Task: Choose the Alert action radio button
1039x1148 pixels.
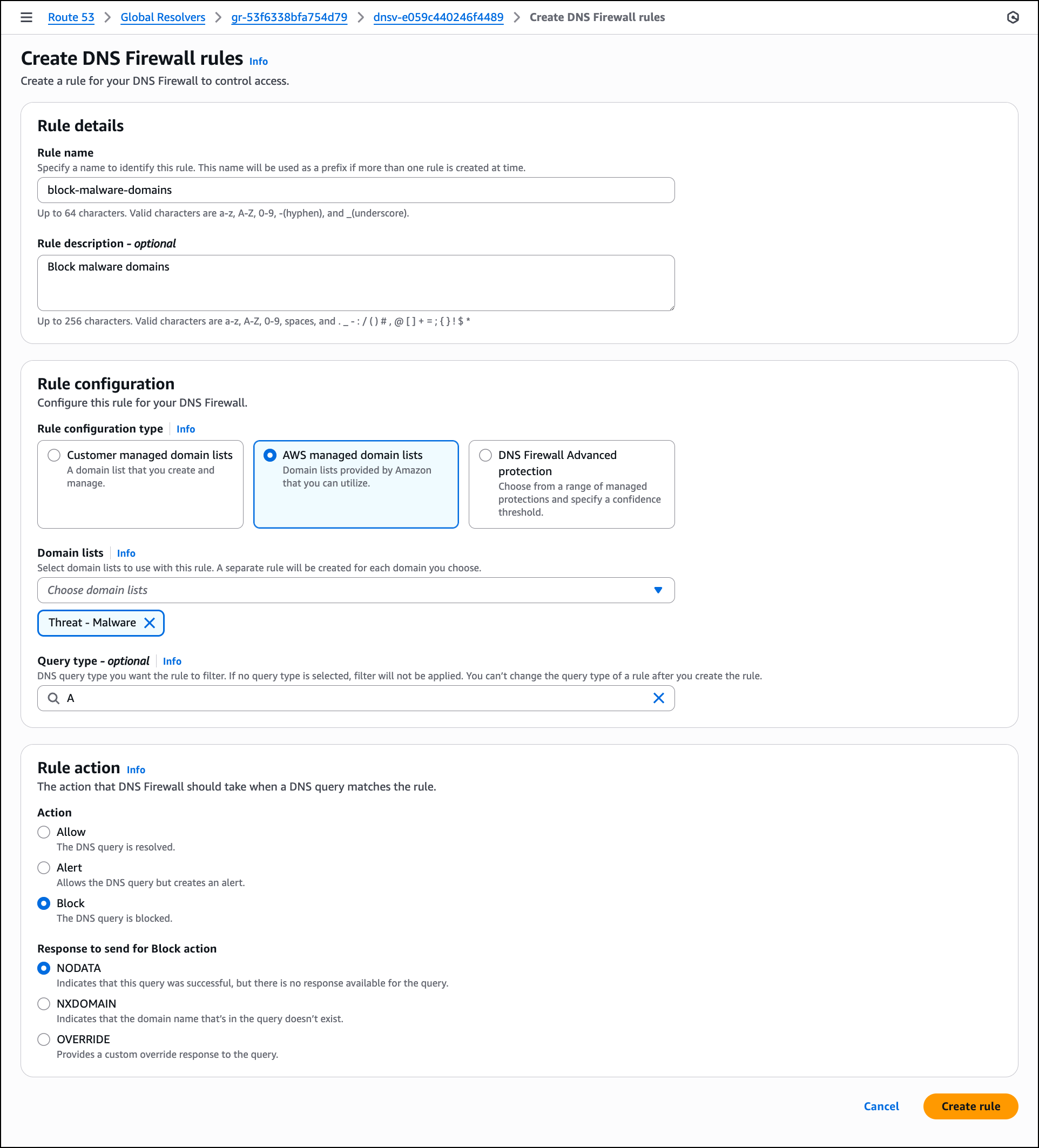Action: pos(44,867)
